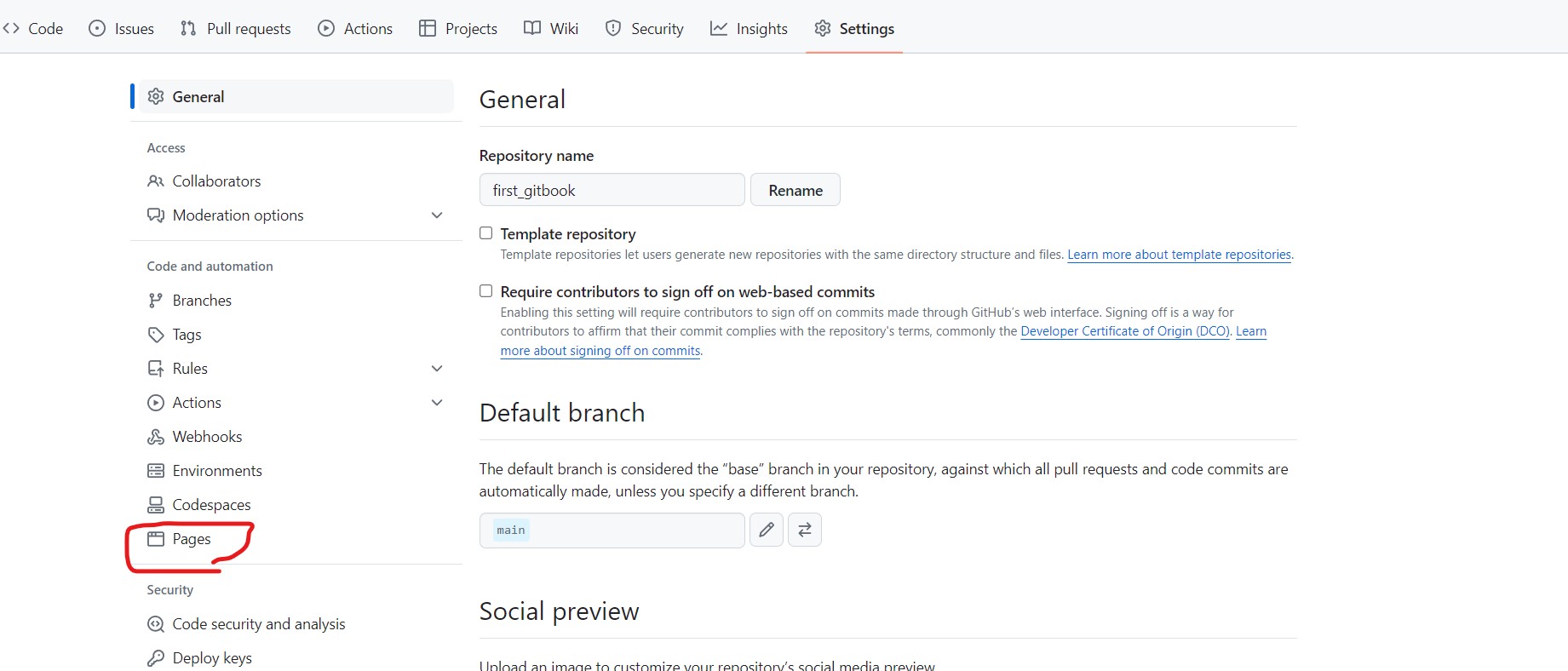Screen dimensions: 1568x671
Task: Click the Code tab icon
Action: pyautogui.click(x=11, y=28)
